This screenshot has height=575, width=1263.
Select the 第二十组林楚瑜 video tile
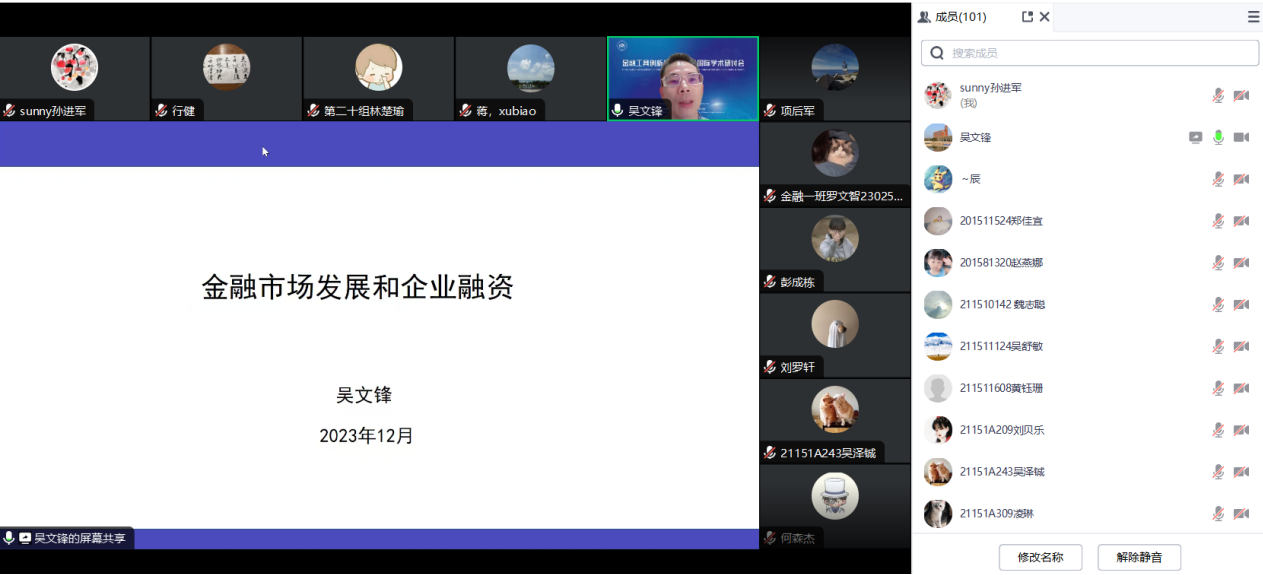[379, 78]
